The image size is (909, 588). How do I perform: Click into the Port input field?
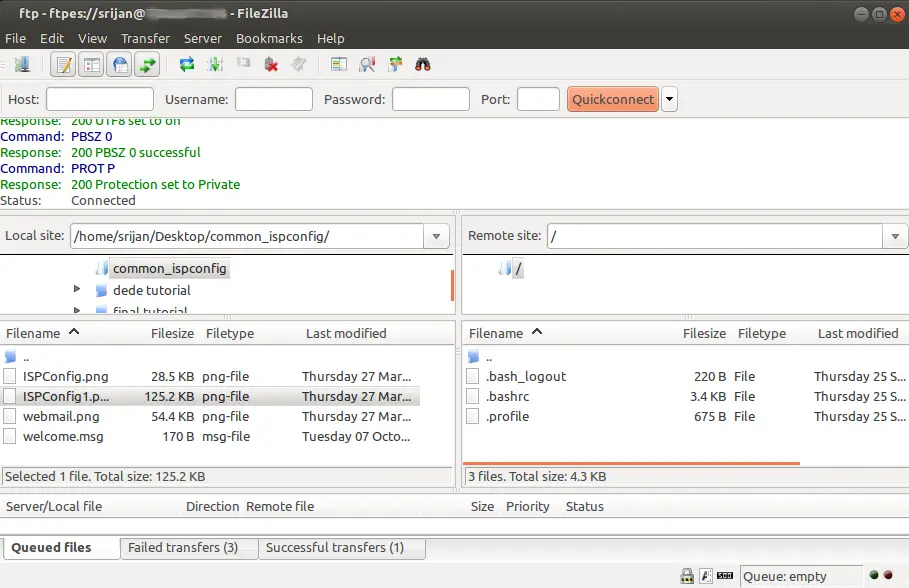pyautogui.click(x=538, y=99)
